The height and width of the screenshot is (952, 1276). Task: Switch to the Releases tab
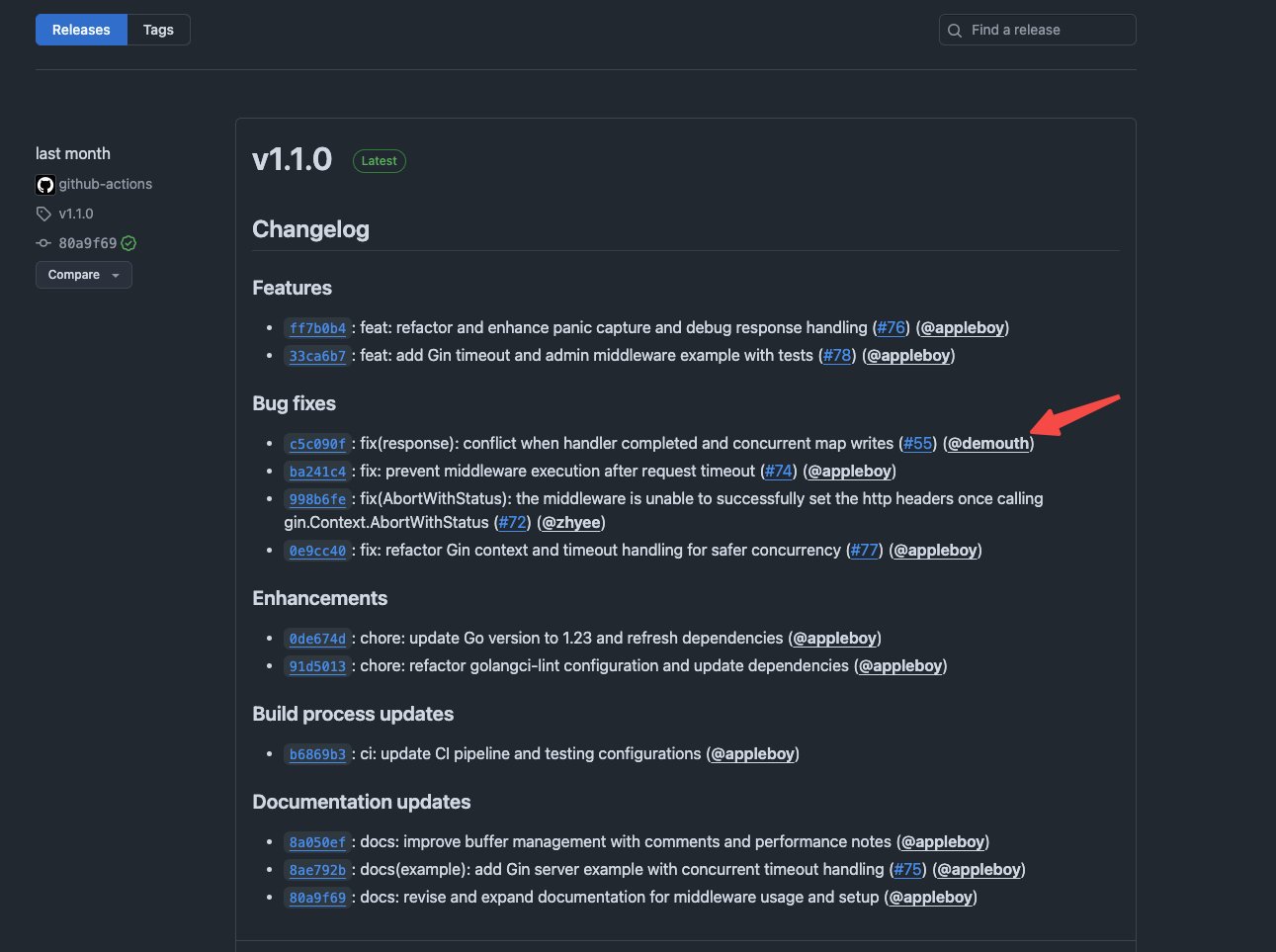(x=81, y=30)
